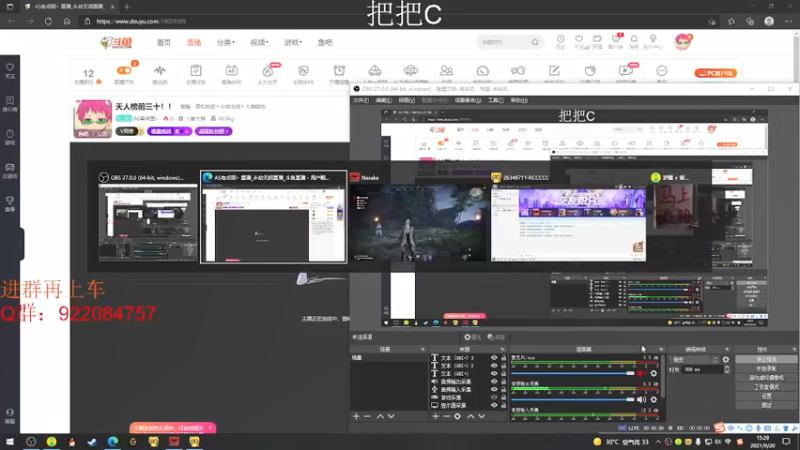The width and height of the screenshot is (800, 450).
Task: Click the transition duration stepper arrows
Action: tap(727, 369)
